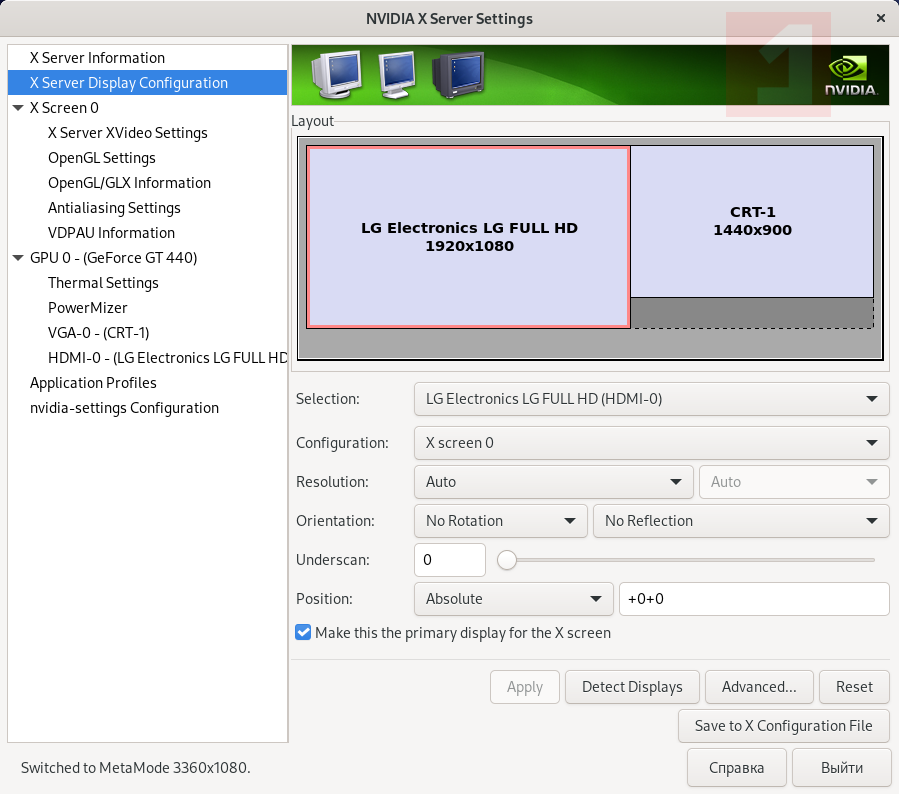Open Application Profiles page

click(147, 383)
